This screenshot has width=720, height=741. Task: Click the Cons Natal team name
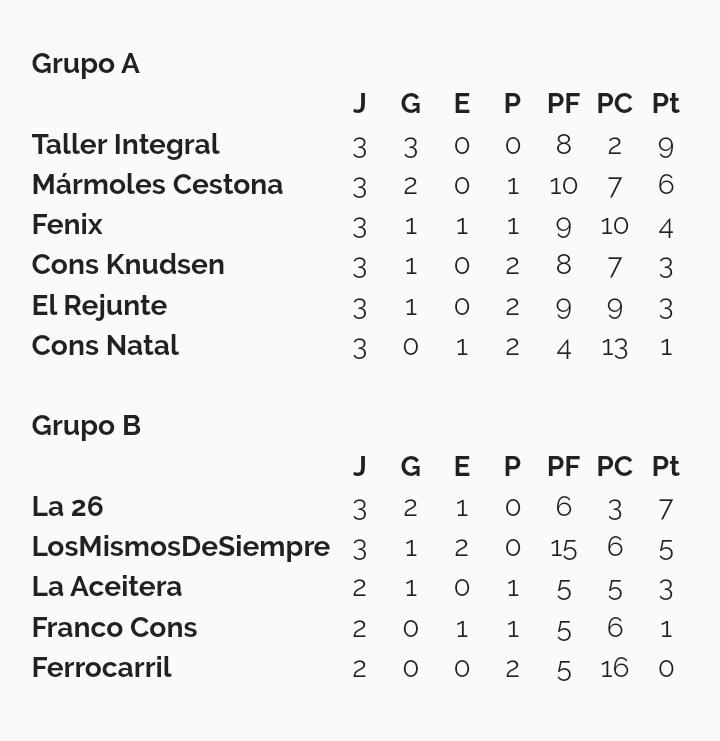(105, 345)
